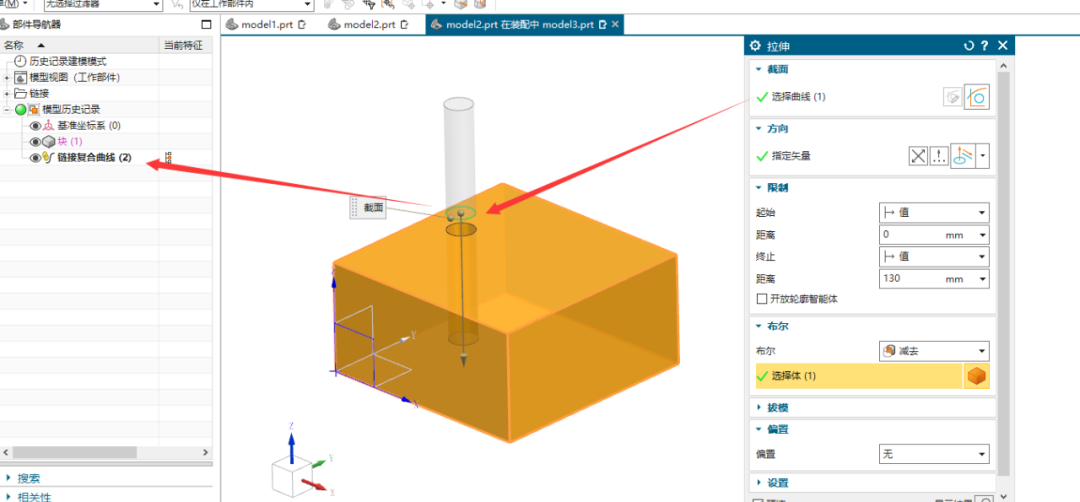Enable the 开放轮廓智能体 checkbox
This screenshot has width=1080, height=502.
pyautogui.click(x=762, y=299)
